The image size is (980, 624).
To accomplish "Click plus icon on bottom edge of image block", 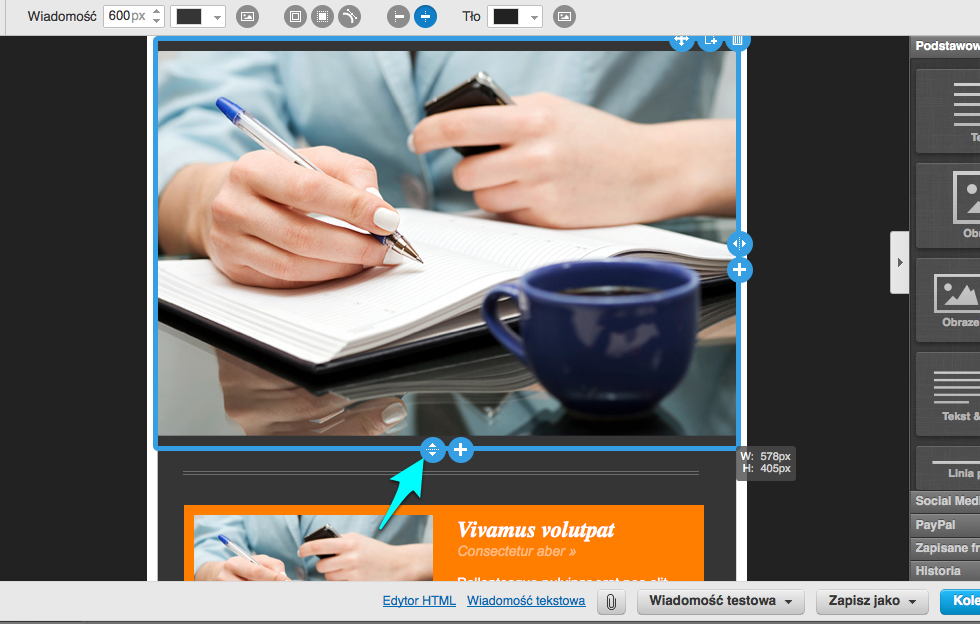I will point(461,450).
